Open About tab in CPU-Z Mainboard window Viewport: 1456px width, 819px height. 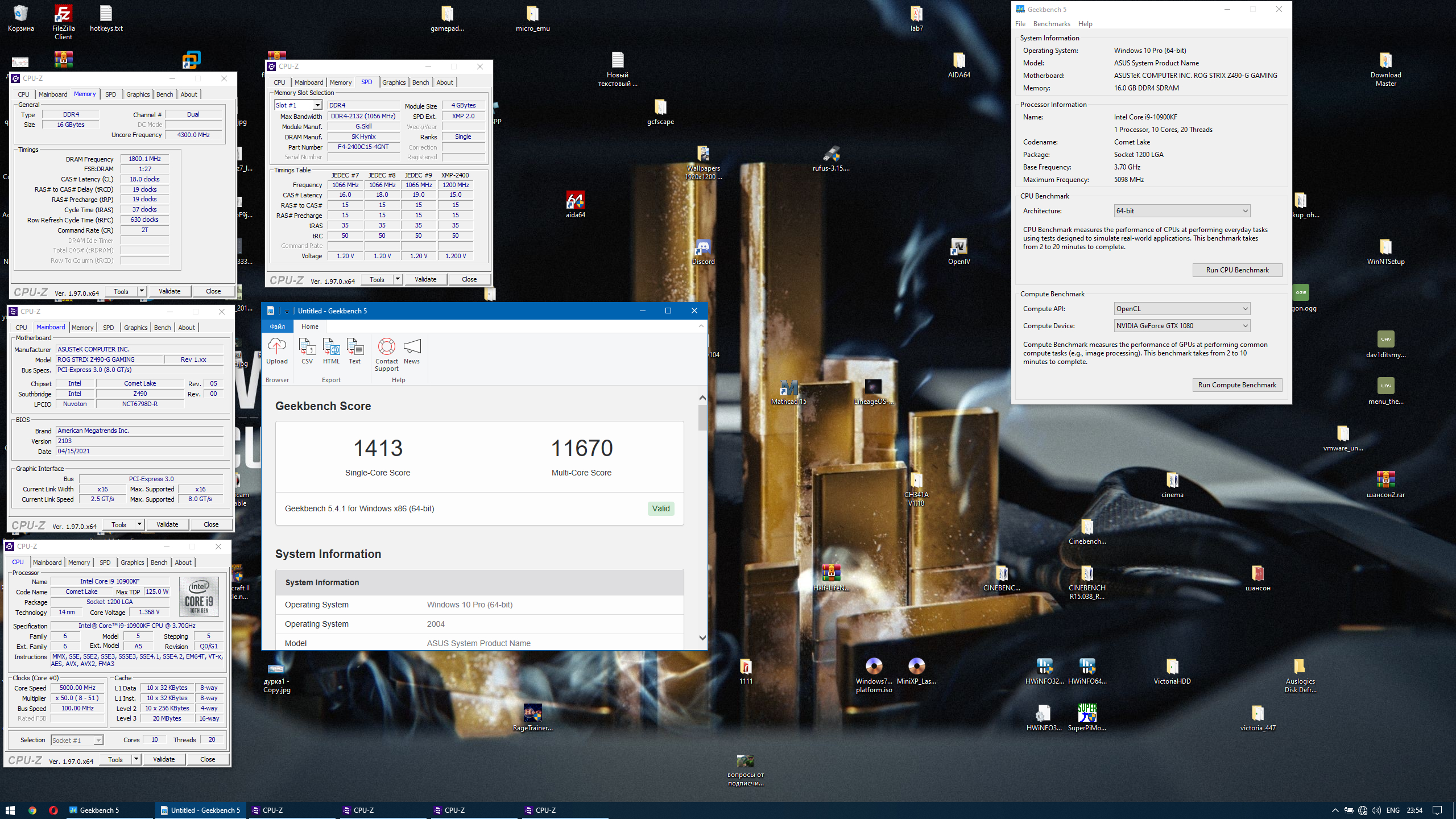pyautogui.click(x=187, y=328)
